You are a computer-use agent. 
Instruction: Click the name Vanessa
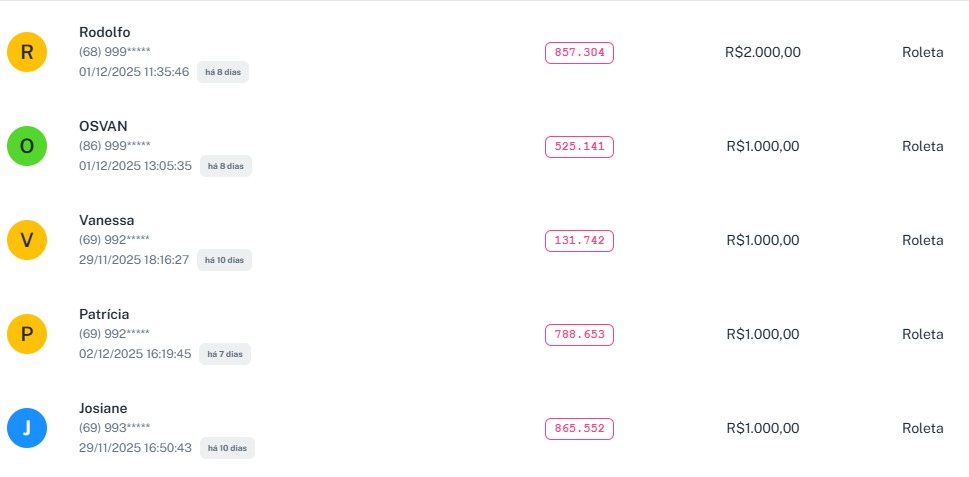(106, 220)
